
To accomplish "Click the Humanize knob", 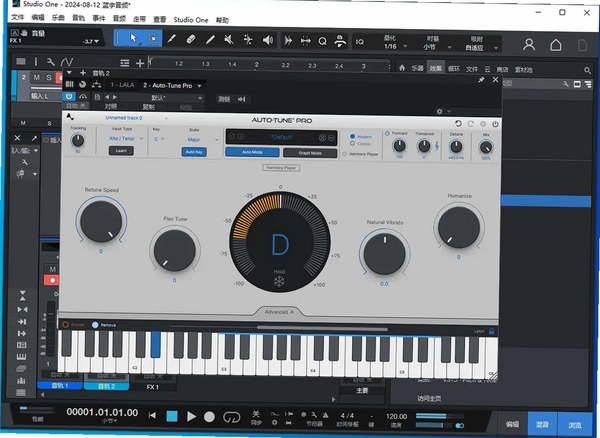I will point(458,227).
